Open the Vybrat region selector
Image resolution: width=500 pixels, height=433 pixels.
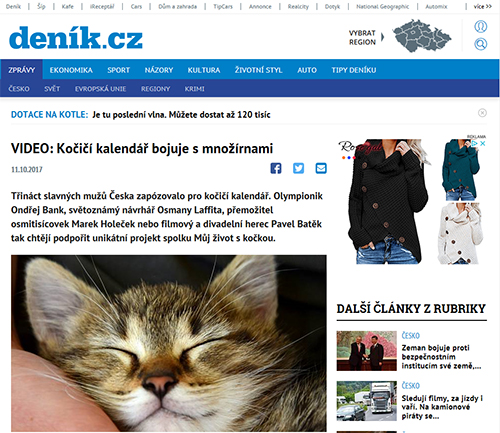click(x=362, y=38)
